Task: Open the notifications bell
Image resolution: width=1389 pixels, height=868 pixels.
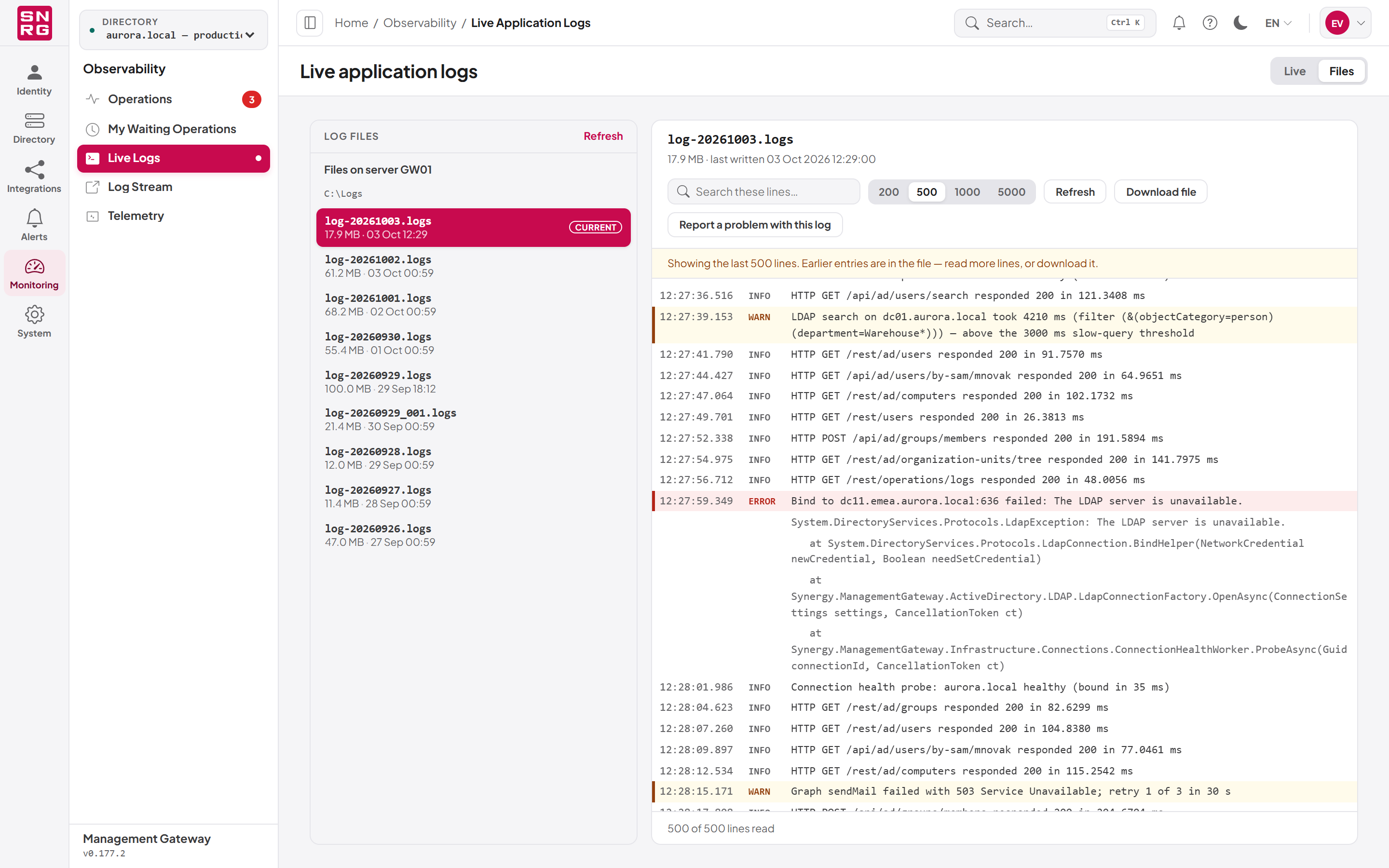Action: coord(1179,23)
